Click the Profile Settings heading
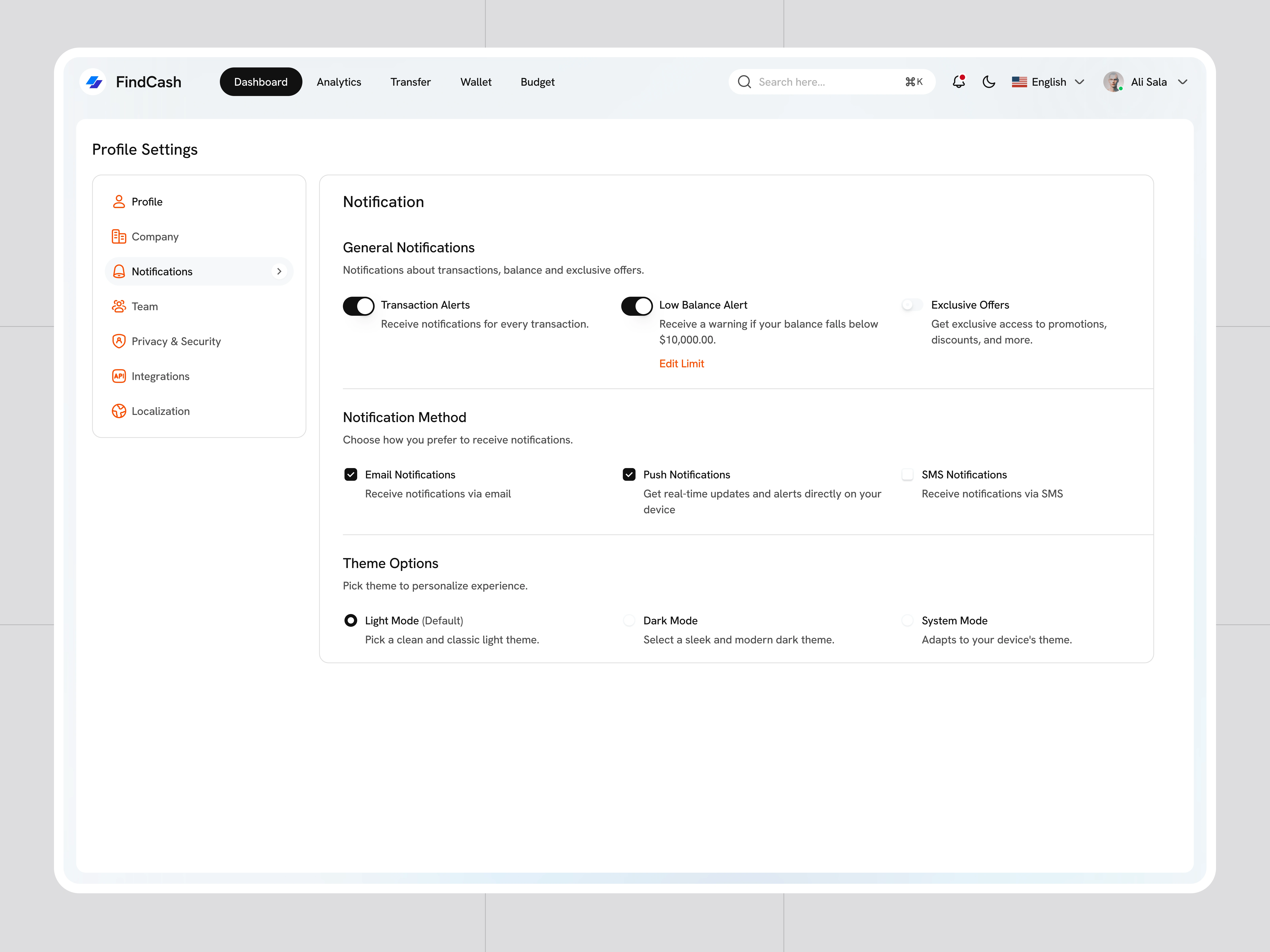 point(145,150)
